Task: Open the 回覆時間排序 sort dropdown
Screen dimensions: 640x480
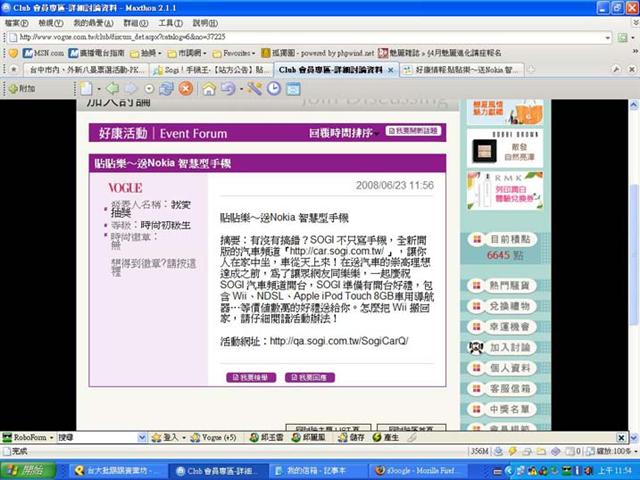Action: click(344, 133)
